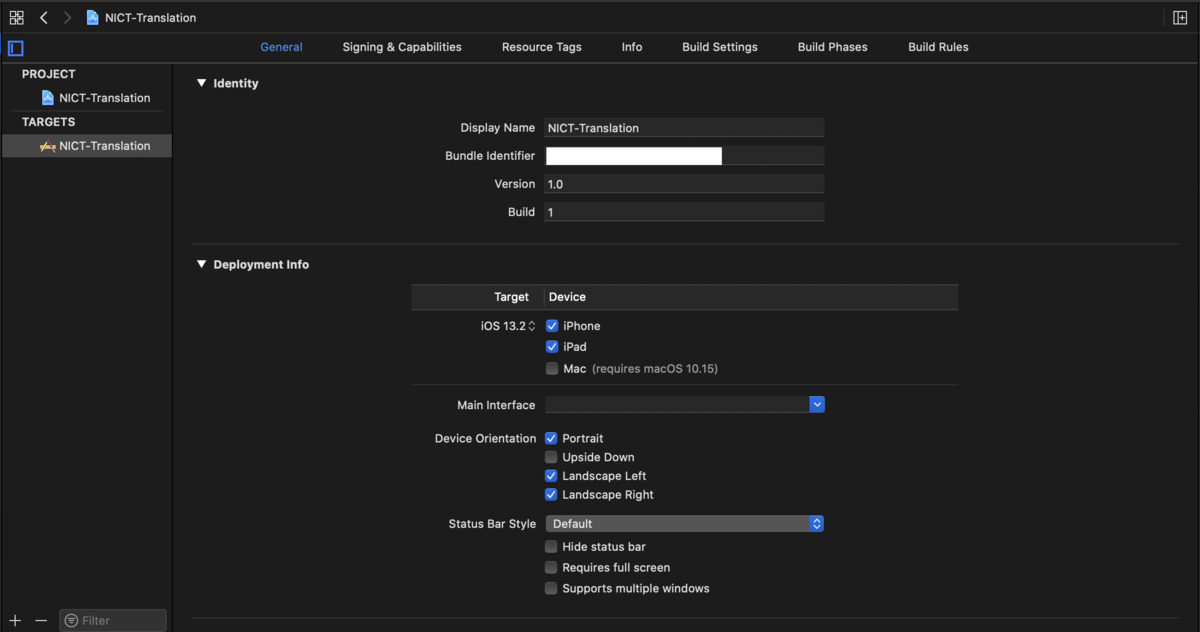
Task: Collapse the Identity section
Action: 201,84
